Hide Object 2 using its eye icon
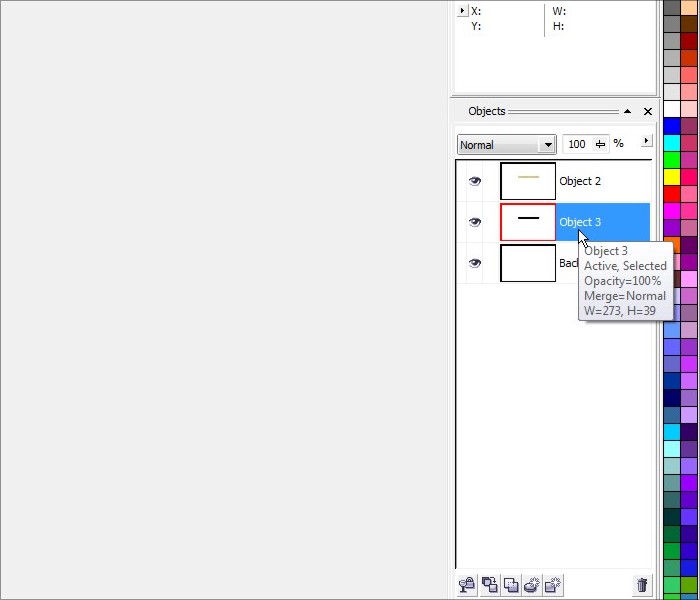700x600 pixels. point(475,181)
